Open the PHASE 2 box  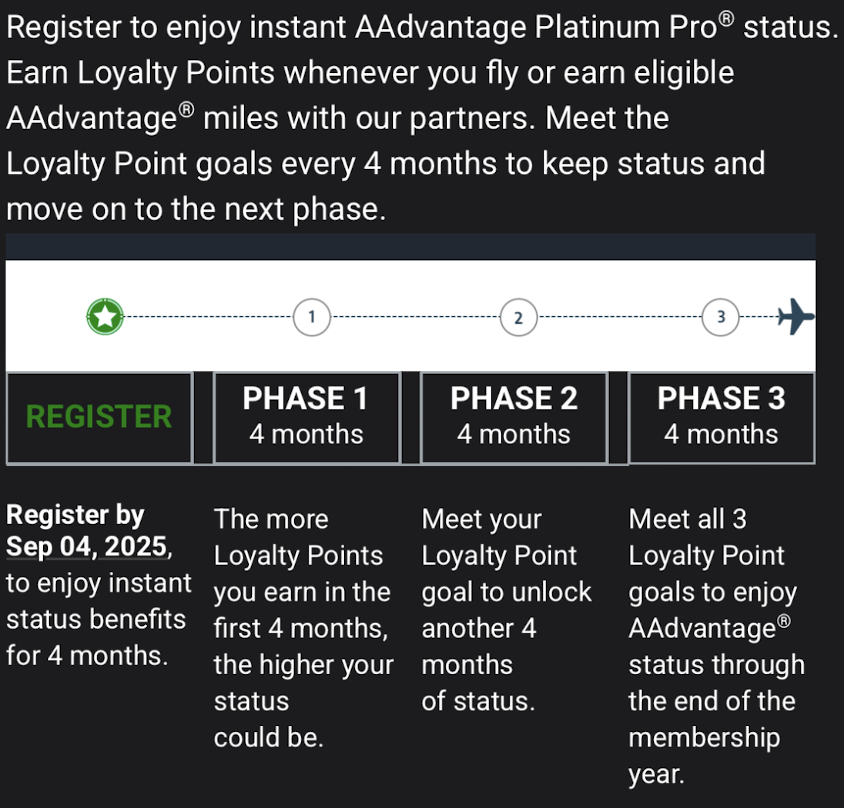[514, 416]
